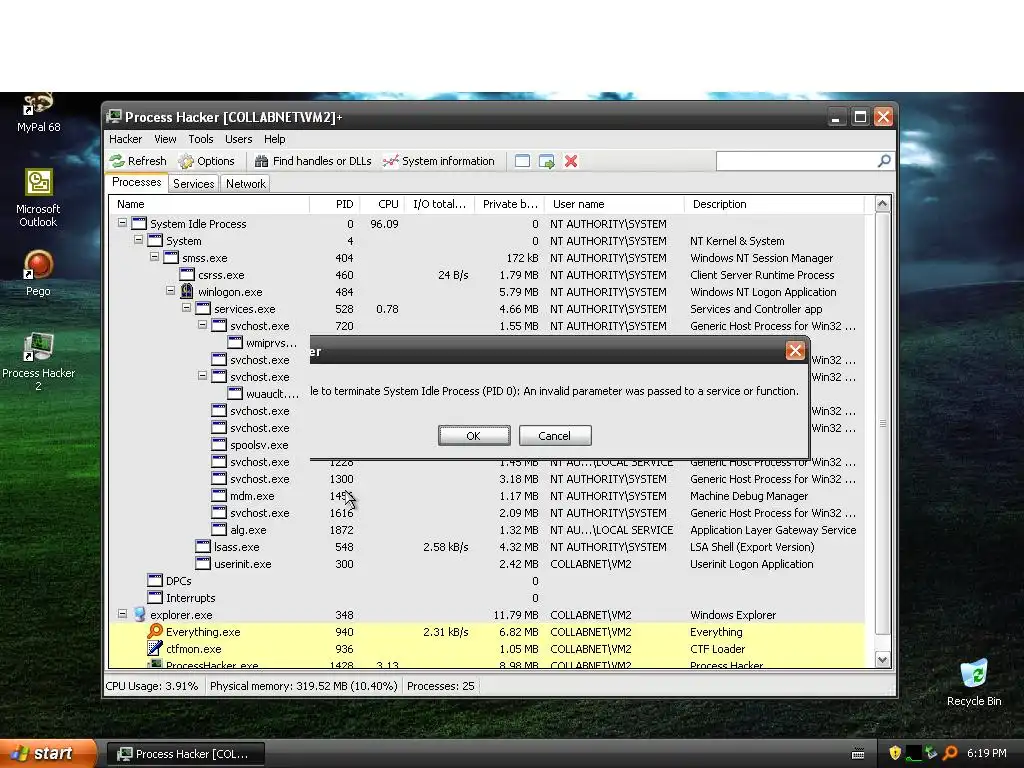
Task: Open MyPal 68 desktop icon
Action: tap(39, 113)
